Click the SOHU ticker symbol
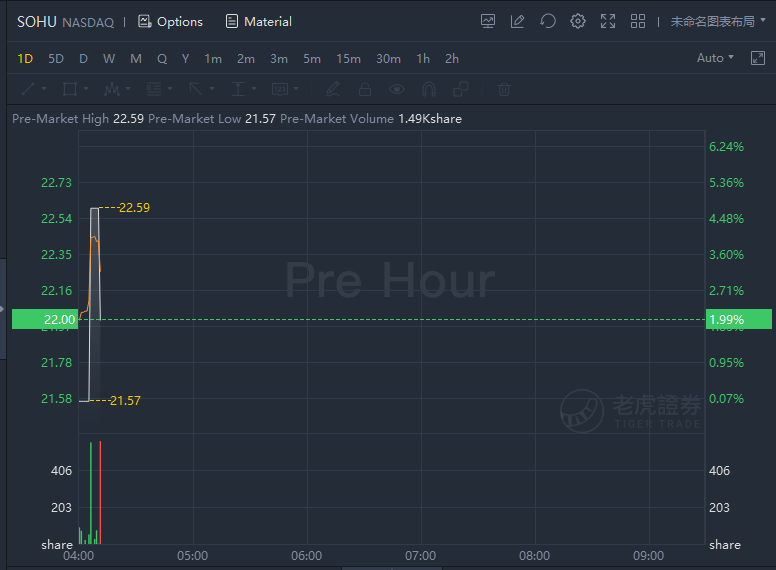776x570 pixels. [x=37, y=22]
